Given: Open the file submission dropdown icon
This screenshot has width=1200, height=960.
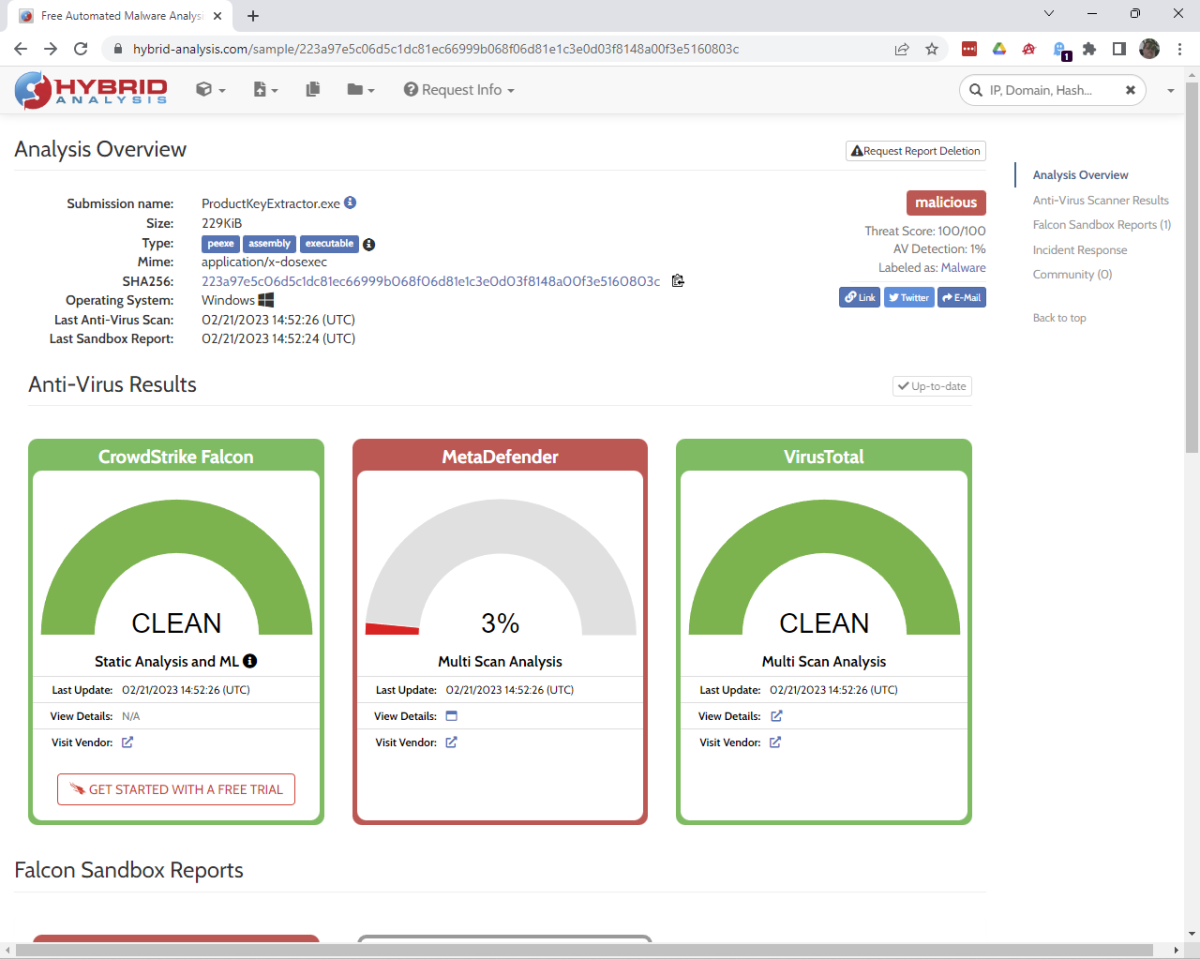Looking at the screenshot, I should [x=265, y=90].
